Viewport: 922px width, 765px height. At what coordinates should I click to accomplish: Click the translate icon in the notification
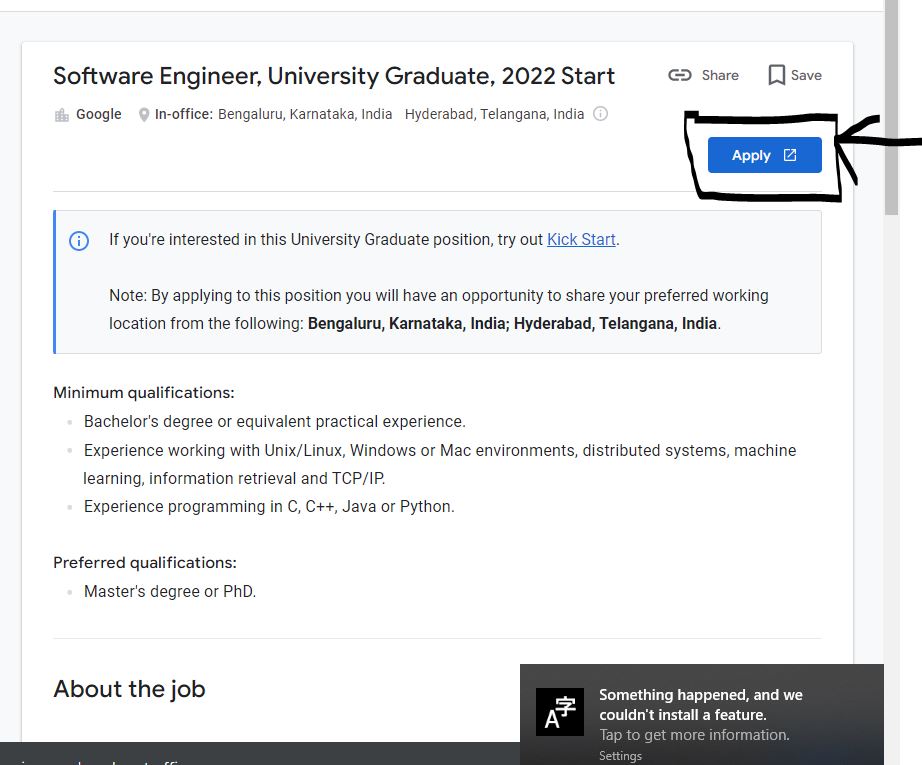(560, 712)
